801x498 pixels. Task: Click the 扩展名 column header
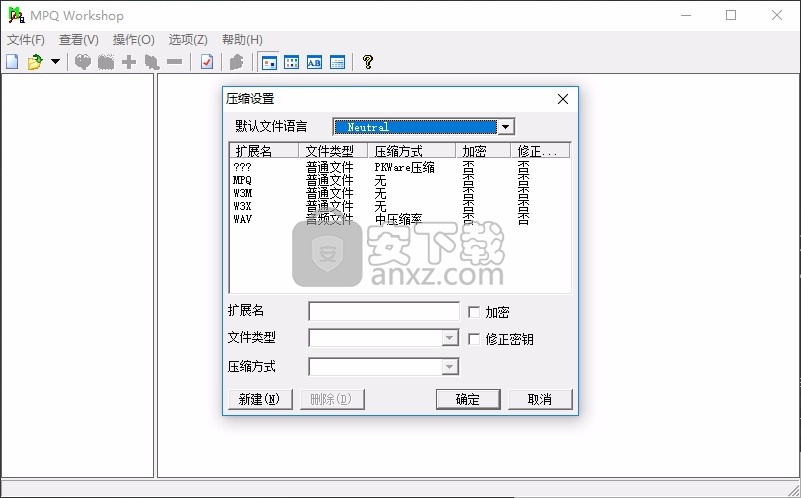click(x=264, y=151)
